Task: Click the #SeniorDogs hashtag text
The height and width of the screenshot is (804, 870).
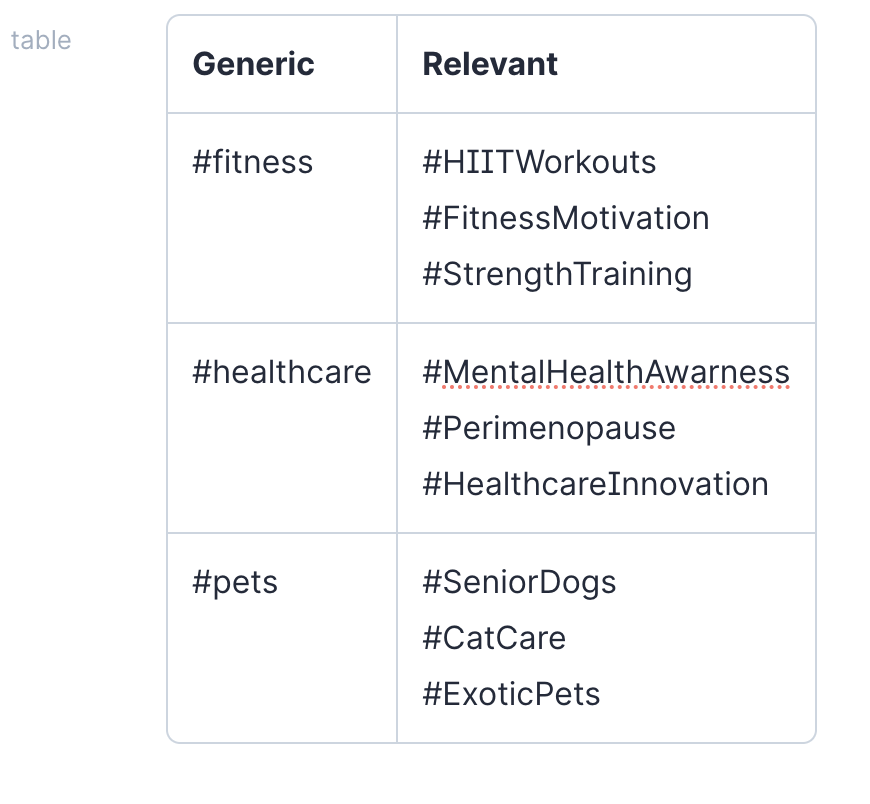Action: [x=519, y=582]
